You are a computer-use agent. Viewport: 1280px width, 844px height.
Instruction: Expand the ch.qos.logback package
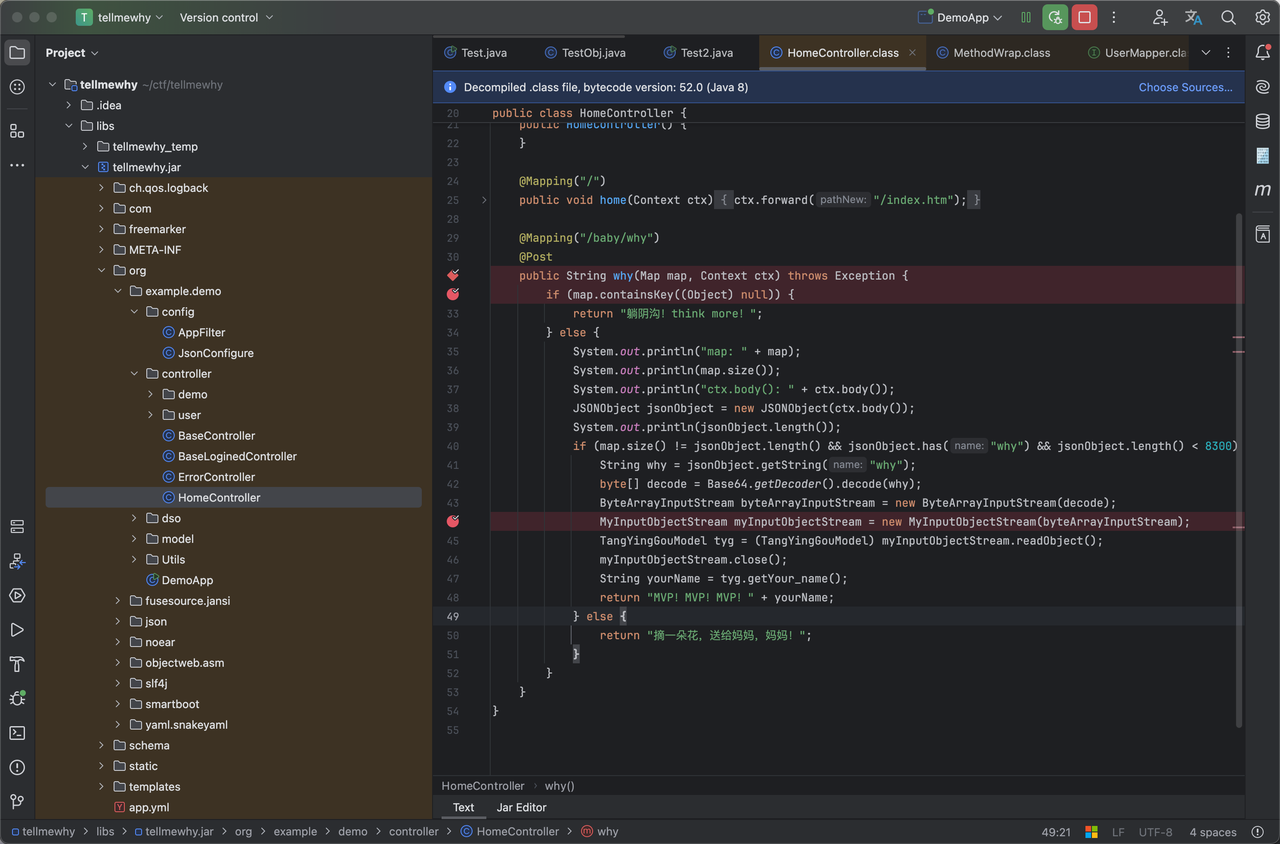[102, 188]
